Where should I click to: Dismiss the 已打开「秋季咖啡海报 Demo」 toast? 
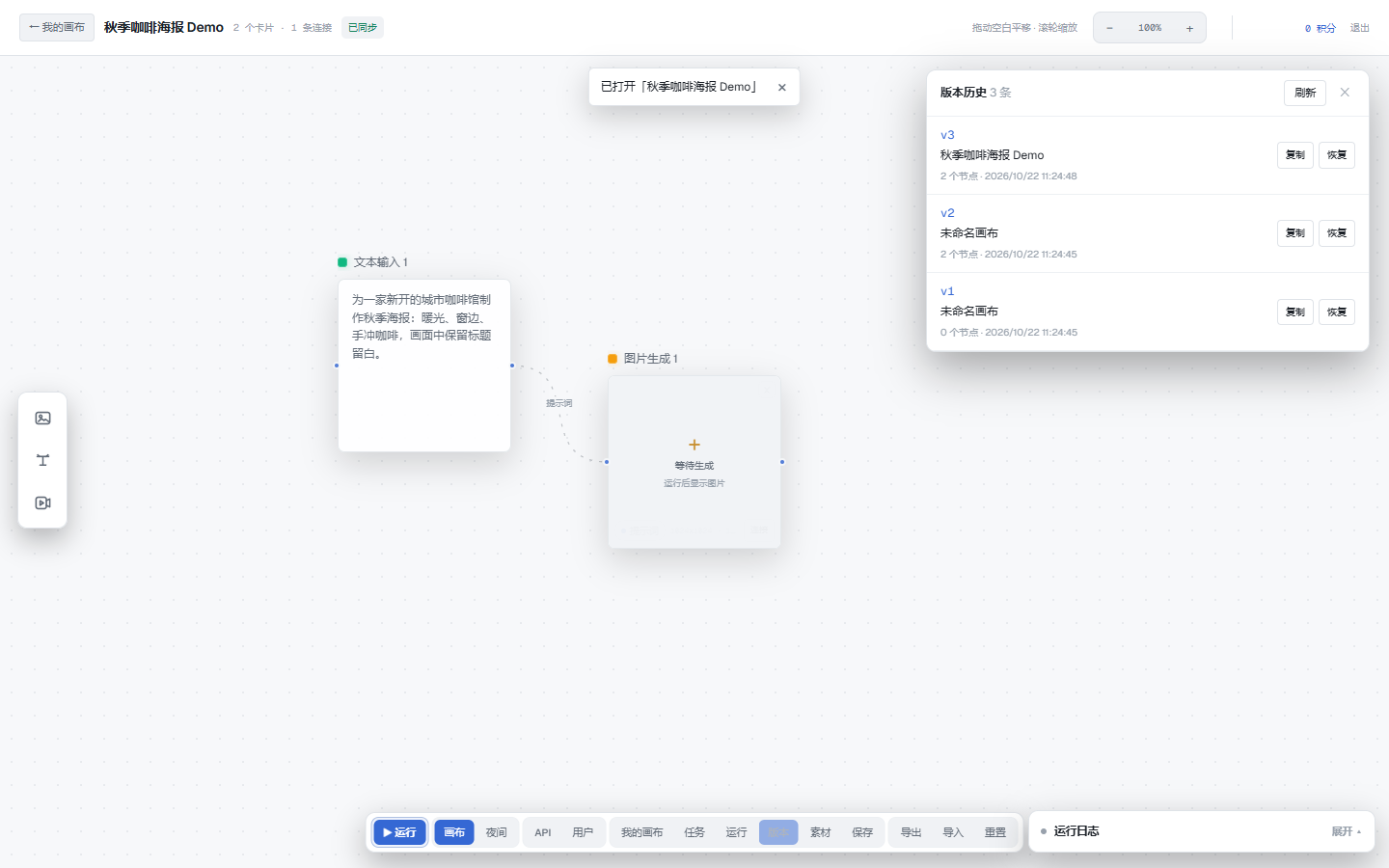point(781,87)
